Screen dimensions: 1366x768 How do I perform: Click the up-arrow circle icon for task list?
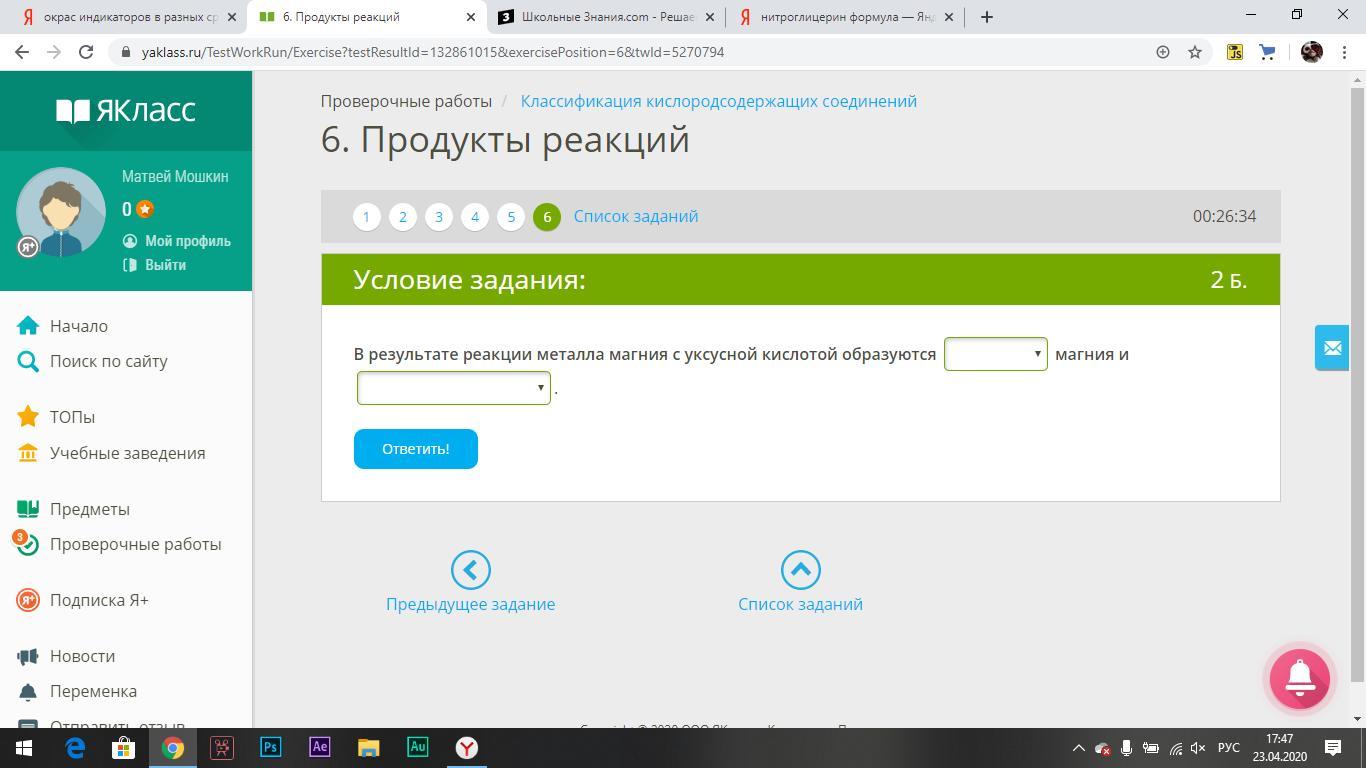coord(800,570)
